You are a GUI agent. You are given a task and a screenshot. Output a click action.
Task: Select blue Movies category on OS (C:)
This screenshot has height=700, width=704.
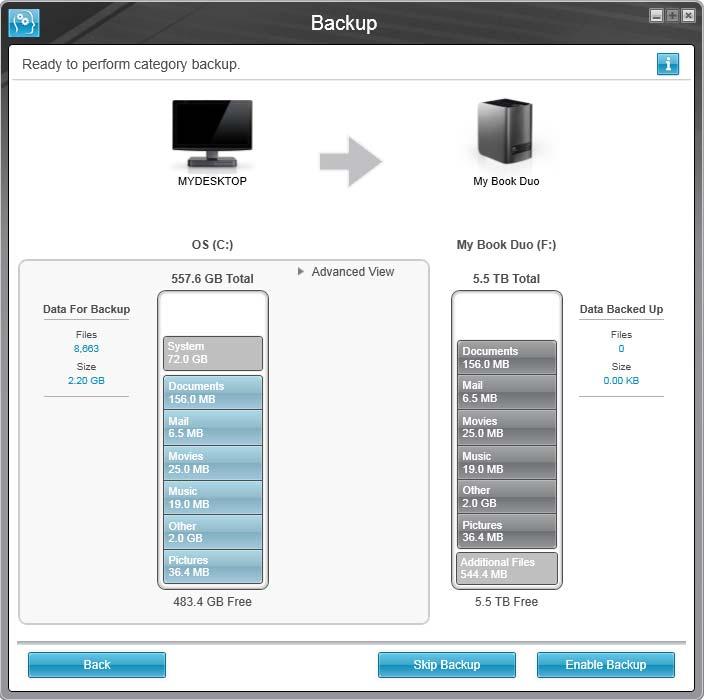click(x=213, y=462)
